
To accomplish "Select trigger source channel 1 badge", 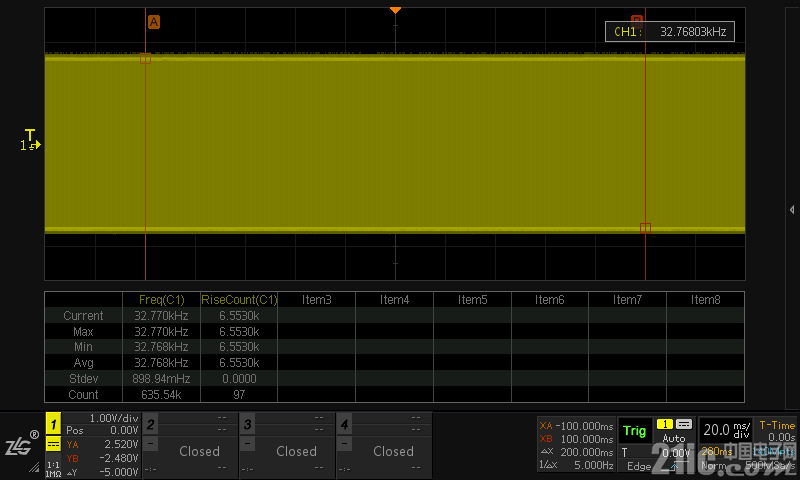I will (x=665, y=424).
